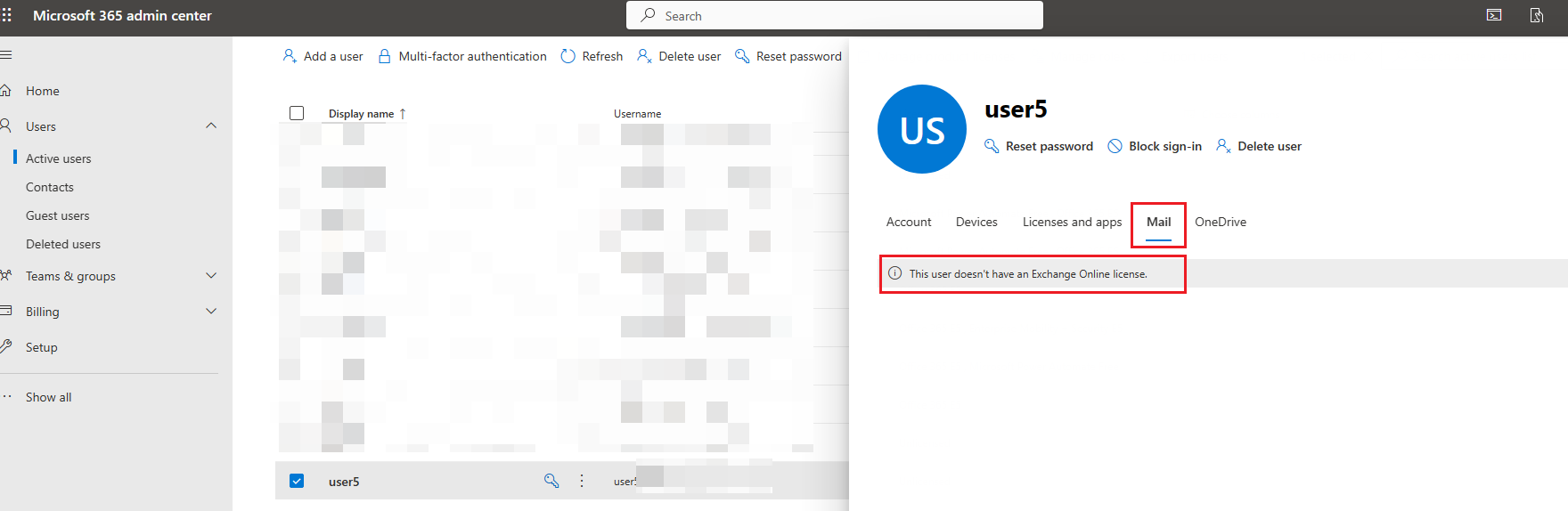Screen dimensions: 1568x511
Task: Open Multi-factor authentication
Action: pyautogui.click(x=462, y=56)
